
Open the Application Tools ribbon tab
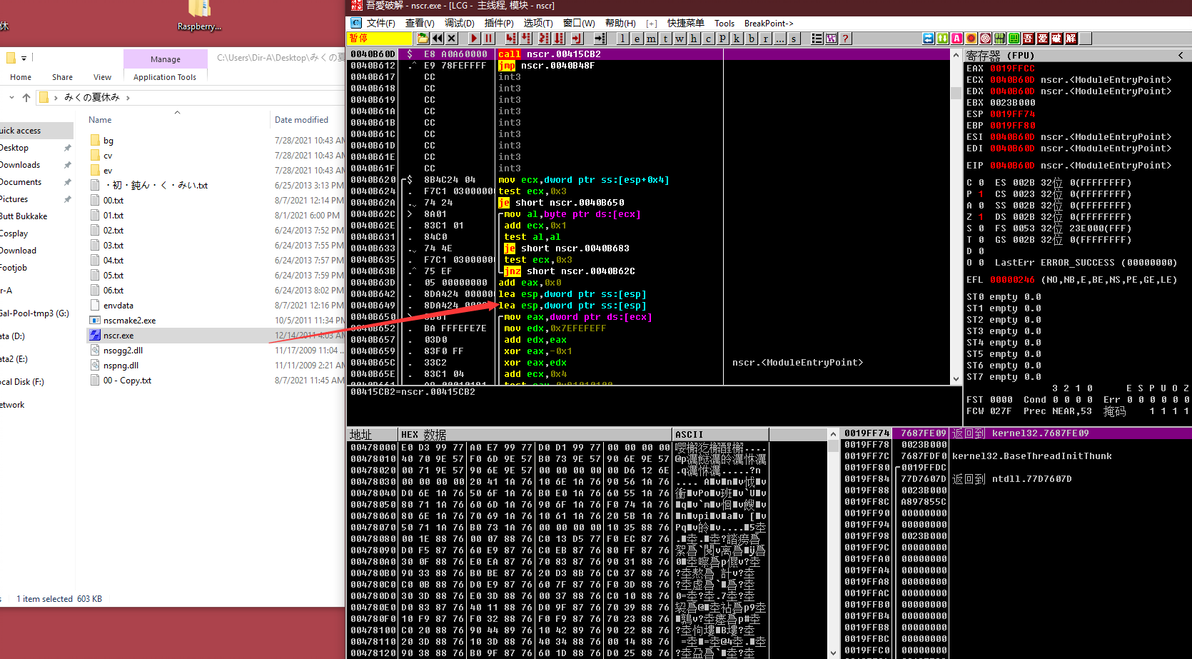165,77
